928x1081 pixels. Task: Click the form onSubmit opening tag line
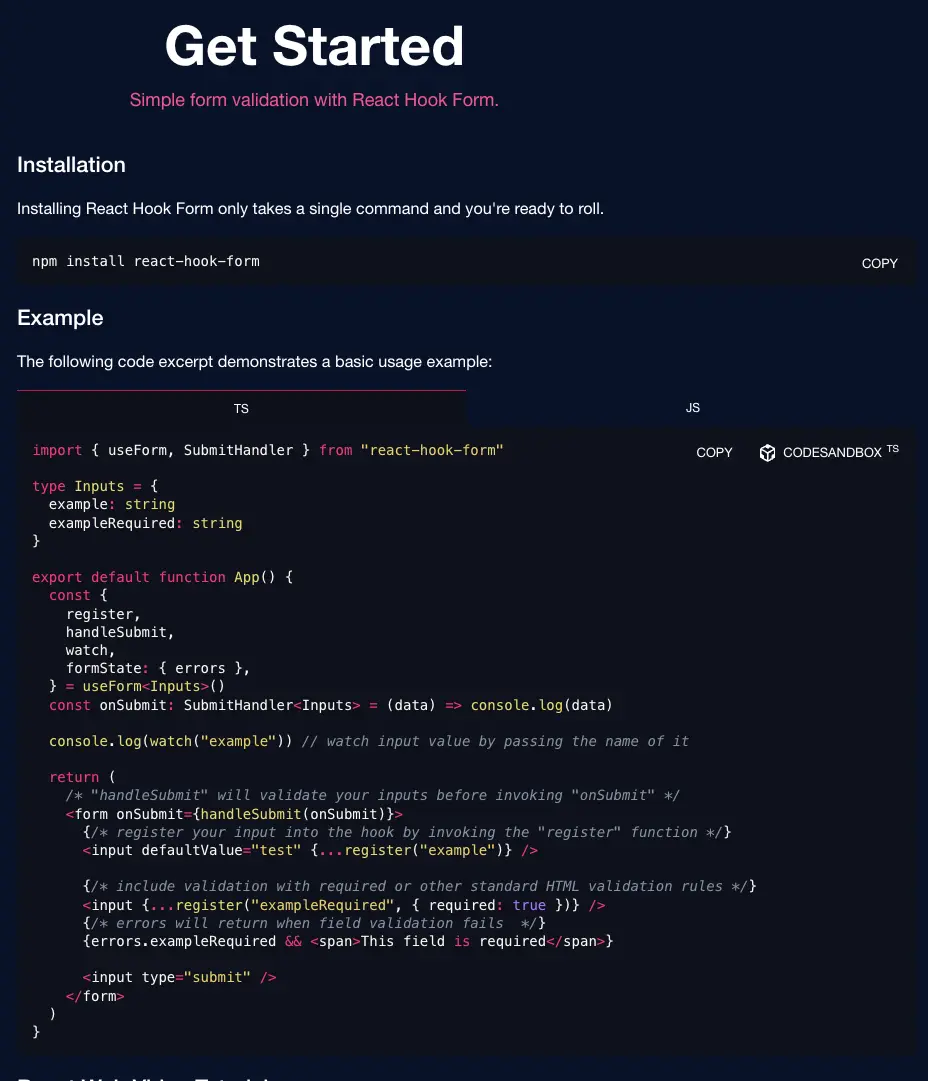click(x=234, y=814)
